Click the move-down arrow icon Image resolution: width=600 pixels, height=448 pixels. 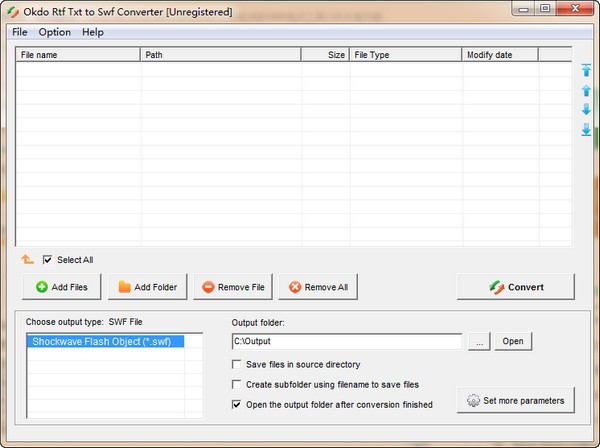click(x=586, y=109)
